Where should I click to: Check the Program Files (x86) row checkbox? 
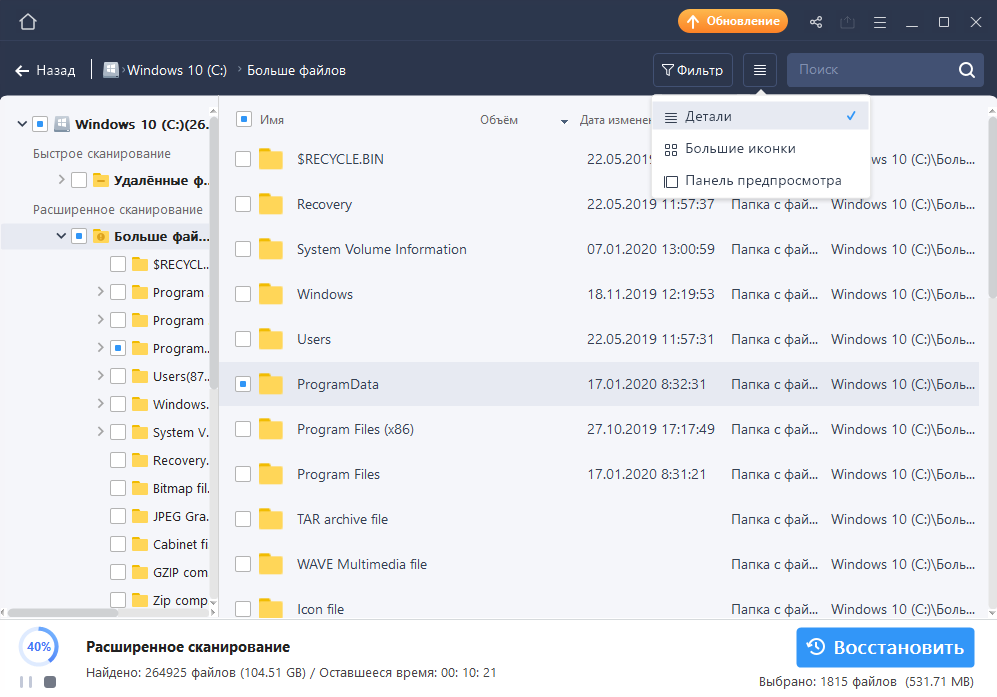pyautogui.click(x=243, y=429)
